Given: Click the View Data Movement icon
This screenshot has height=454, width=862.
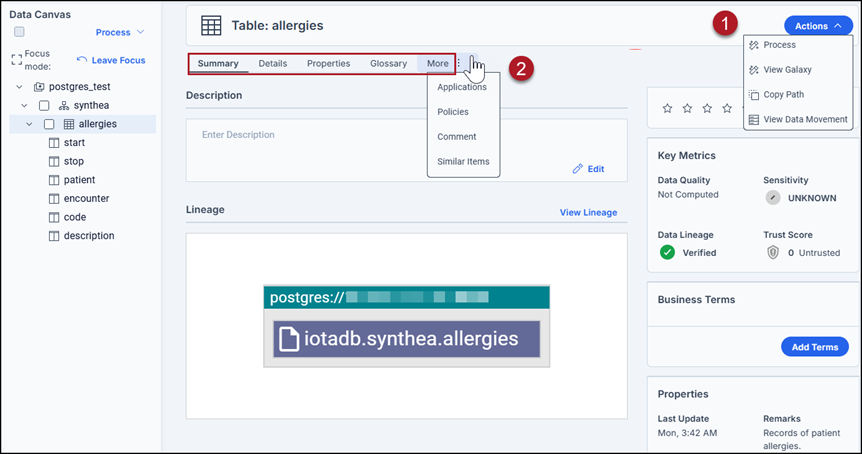Looking at the screenshot, I should (x=754, y=119).
